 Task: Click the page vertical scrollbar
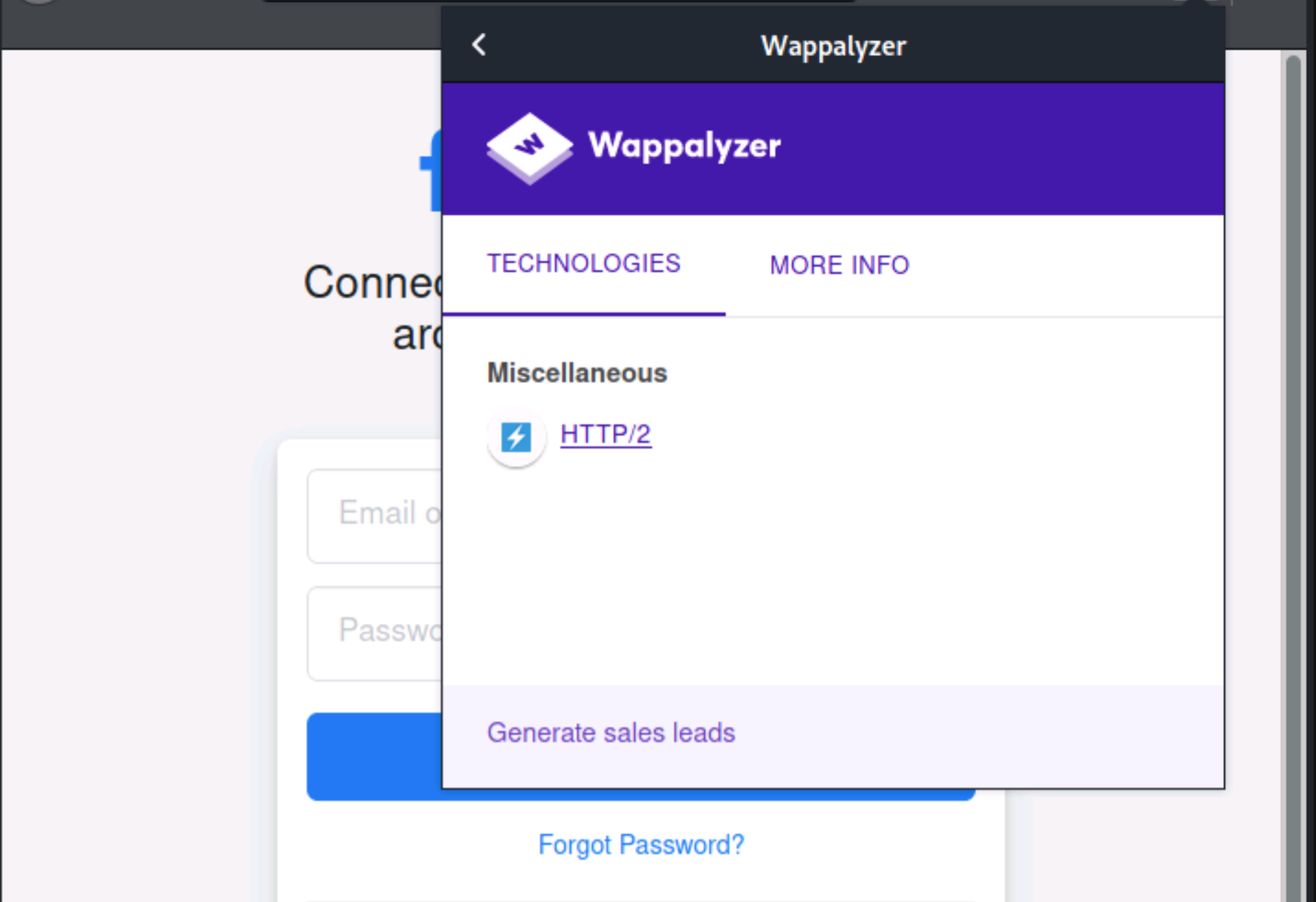coord(1293,474)
